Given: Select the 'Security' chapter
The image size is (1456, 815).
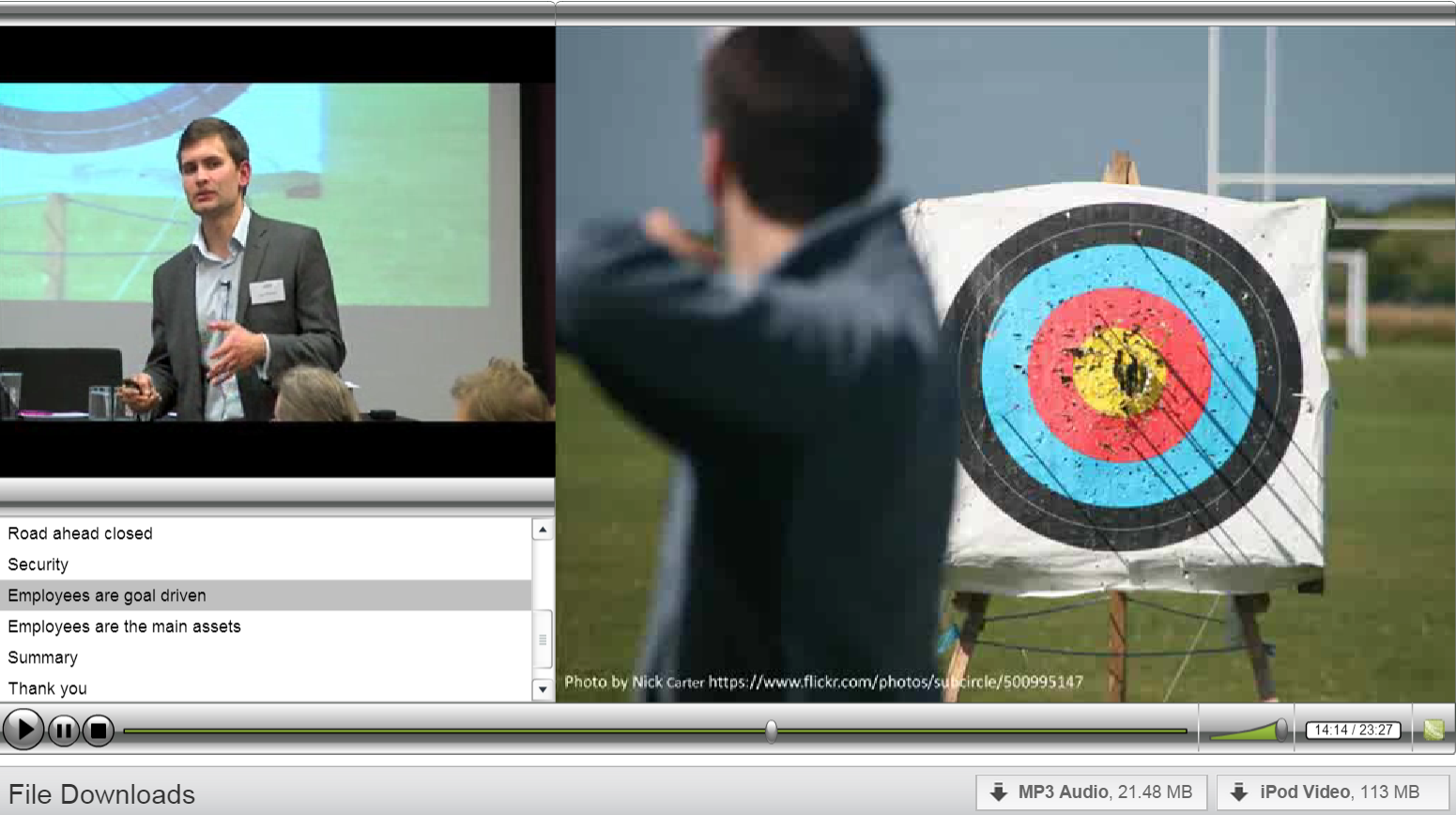Looking at the screenshot, I should pyautogui.click(x=38, y=564).
